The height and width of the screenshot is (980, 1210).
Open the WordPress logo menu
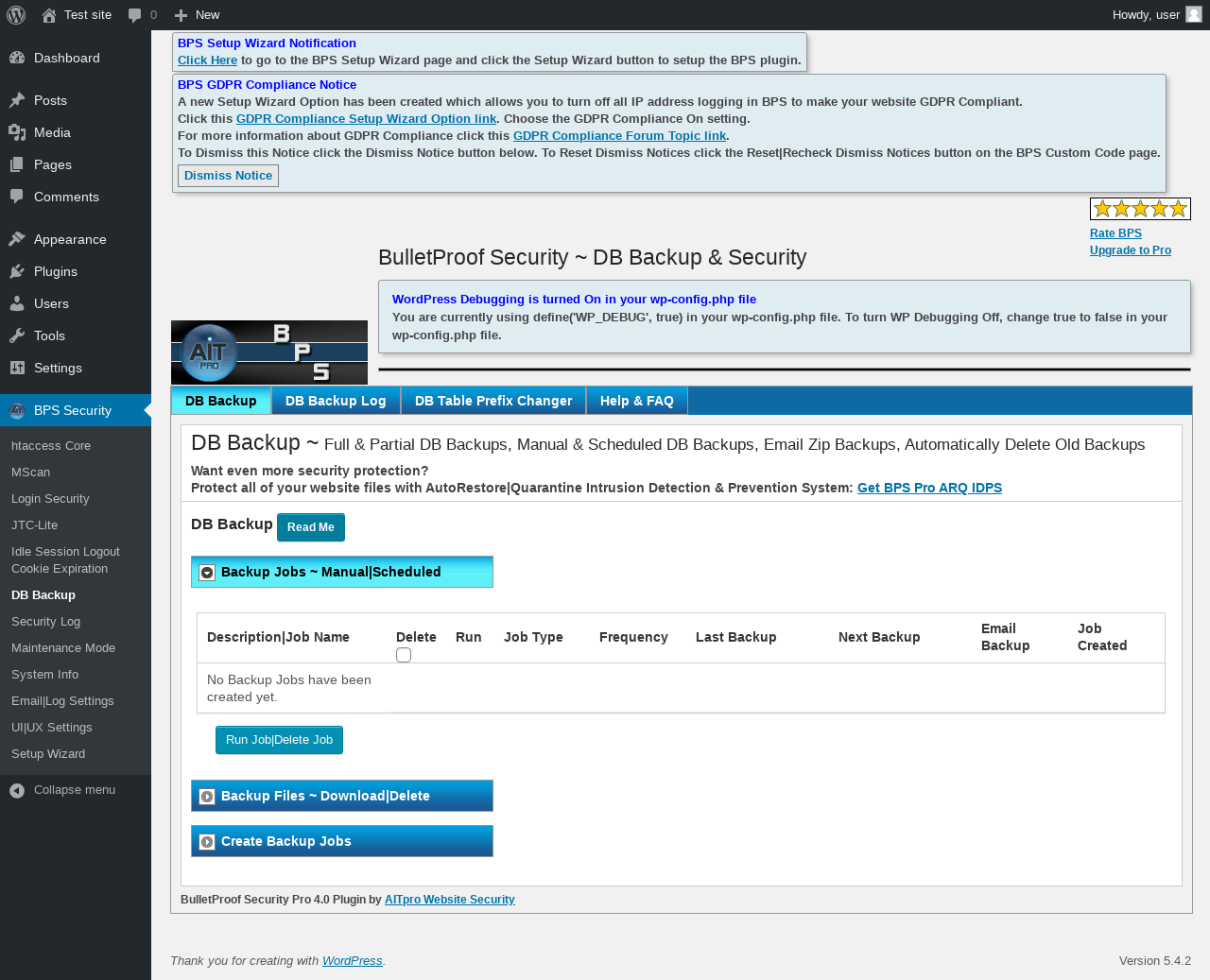(16, 15)
